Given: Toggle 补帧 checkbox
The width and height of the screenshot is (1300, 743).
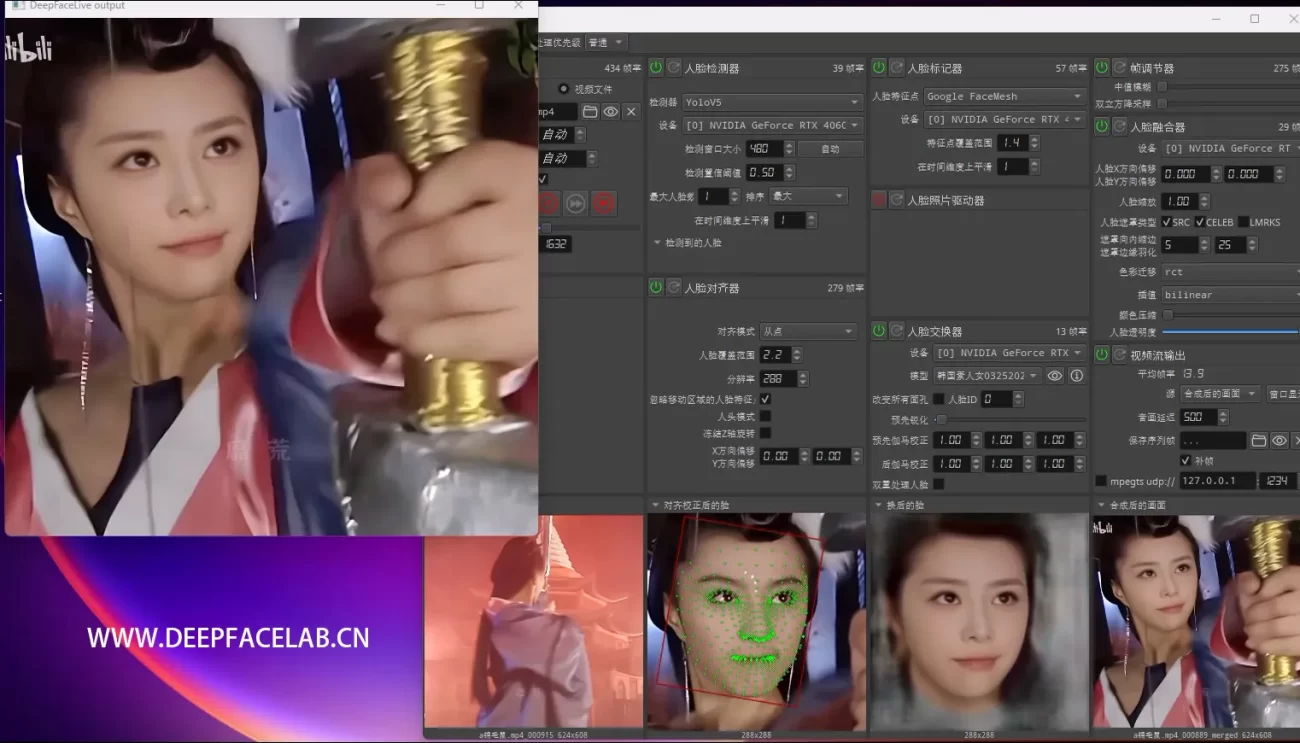Looking at the screenshot, I should [1186, 460].
